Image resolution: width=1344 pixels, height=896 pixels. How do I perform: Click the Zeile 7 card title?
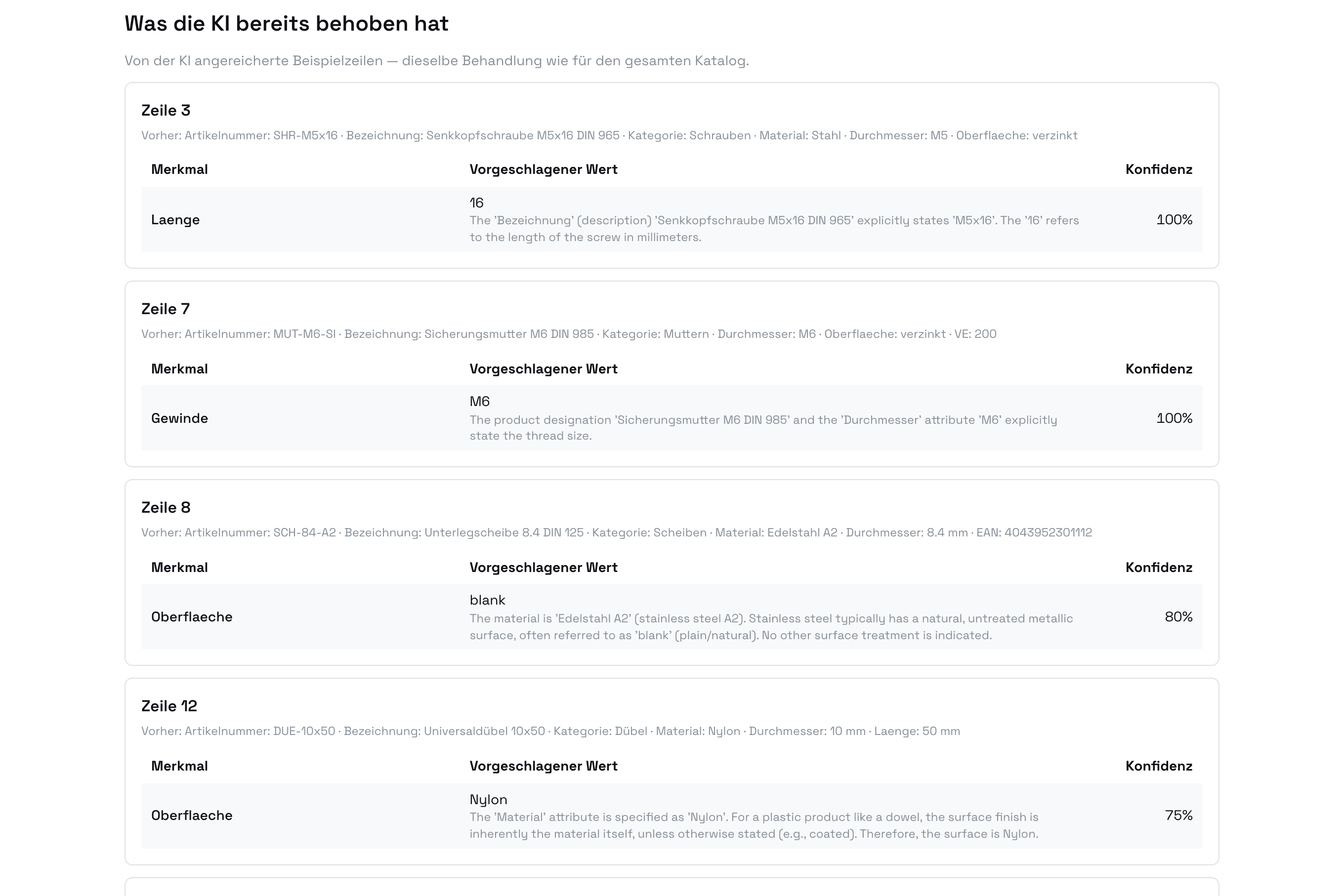(166, 309)
